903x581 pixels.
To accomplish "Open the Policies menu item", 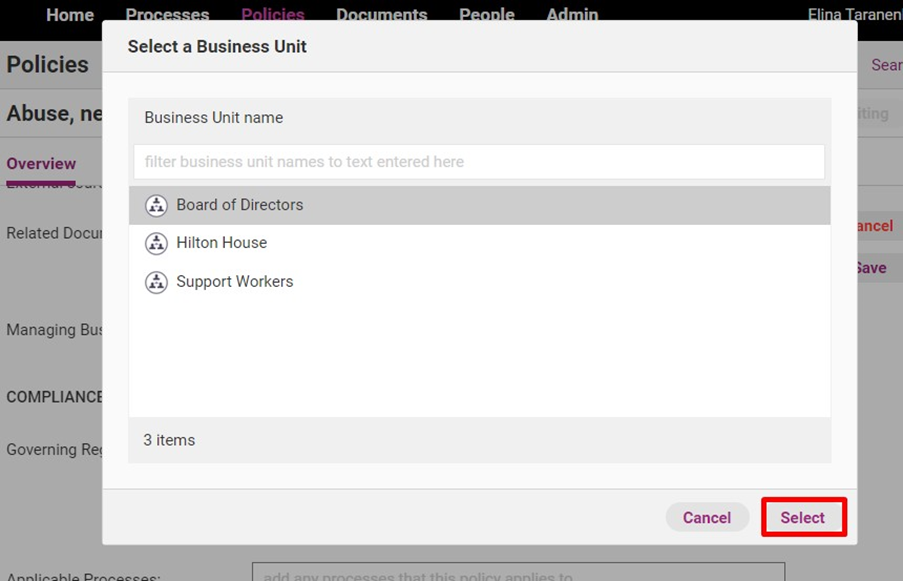I will click(x=273, y=15).
